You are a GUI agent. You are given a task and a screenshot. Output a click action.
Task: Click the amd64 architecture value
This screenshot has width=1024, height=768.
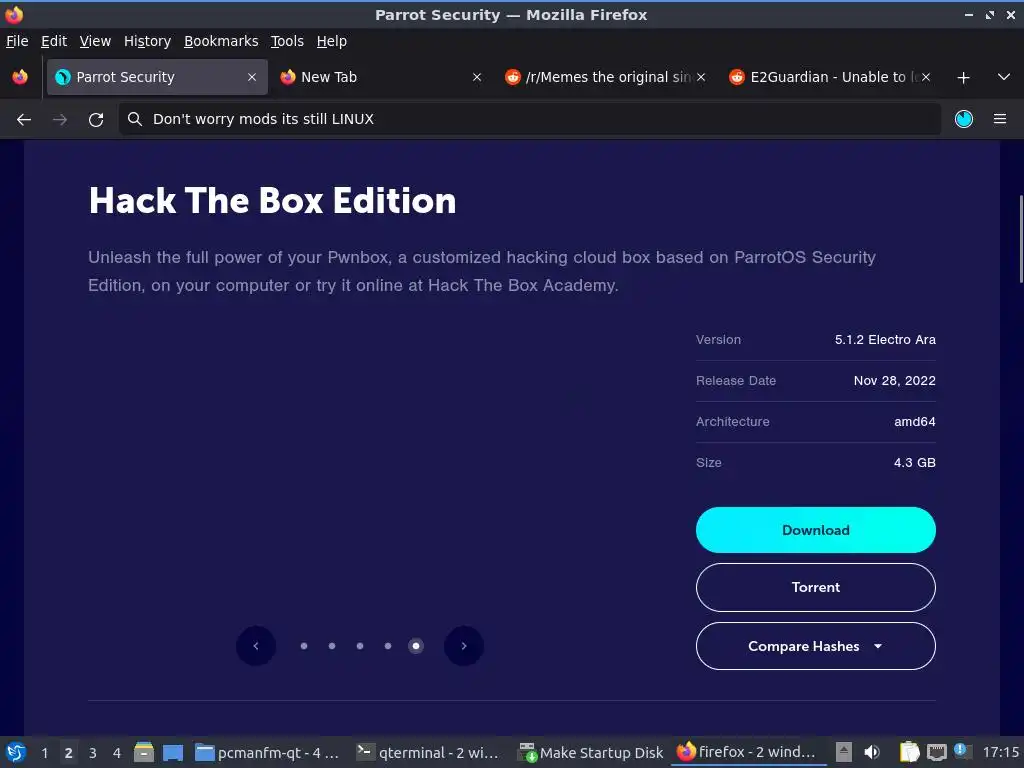pos(914,422)
